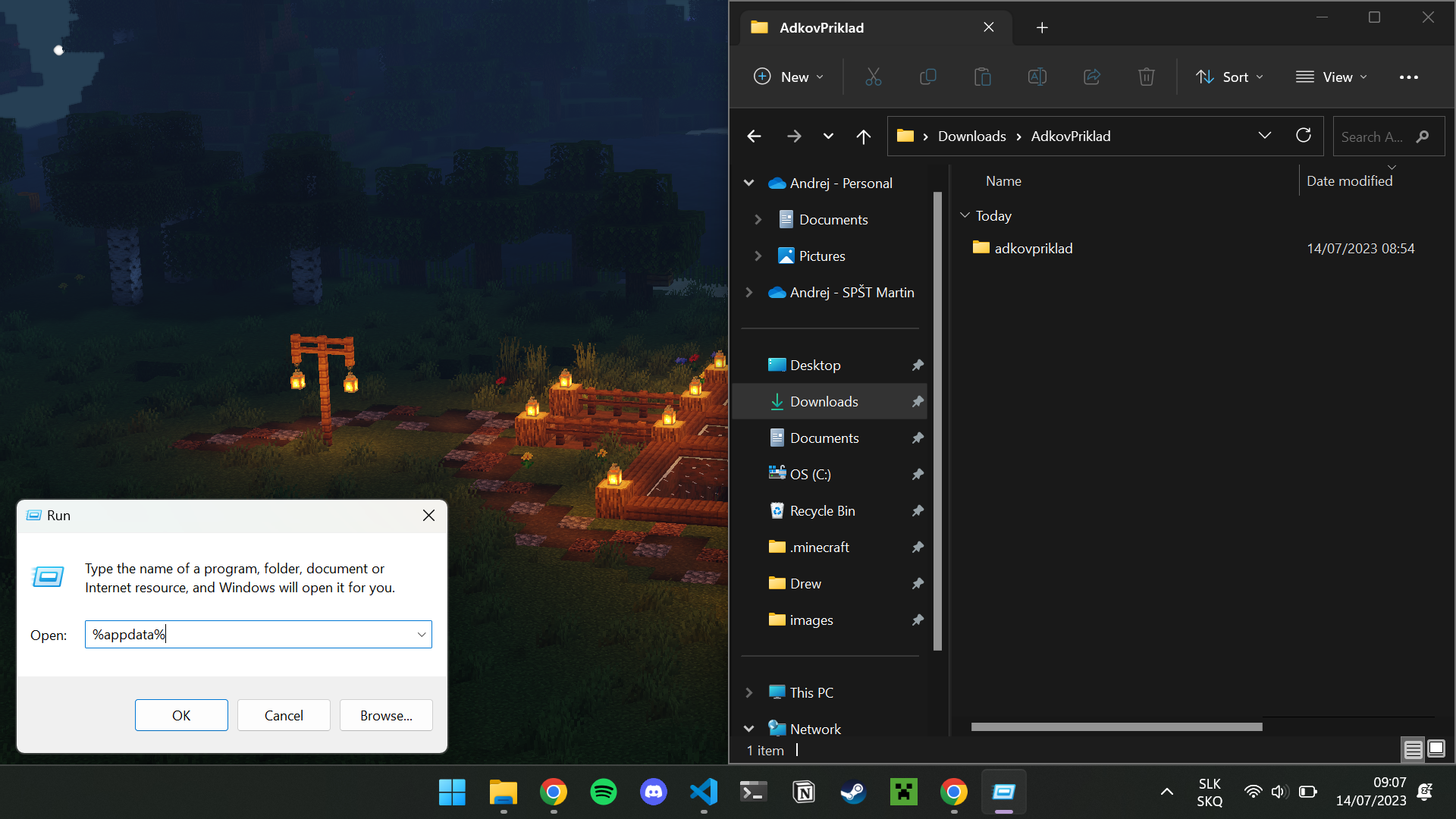Open Run dialog command history dropdown
1456x819 pixels.
[421, 635]
